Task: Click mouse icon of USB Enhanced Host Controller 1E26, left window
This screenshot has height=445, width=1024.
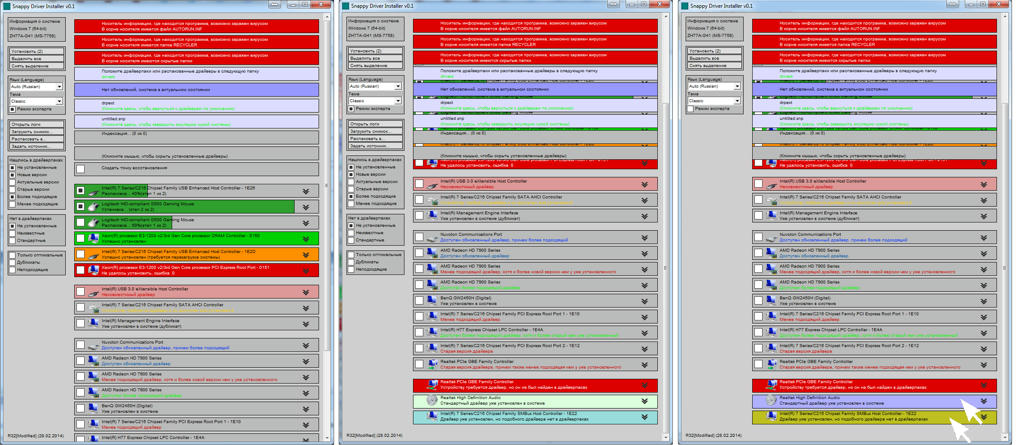Action: 94,191
